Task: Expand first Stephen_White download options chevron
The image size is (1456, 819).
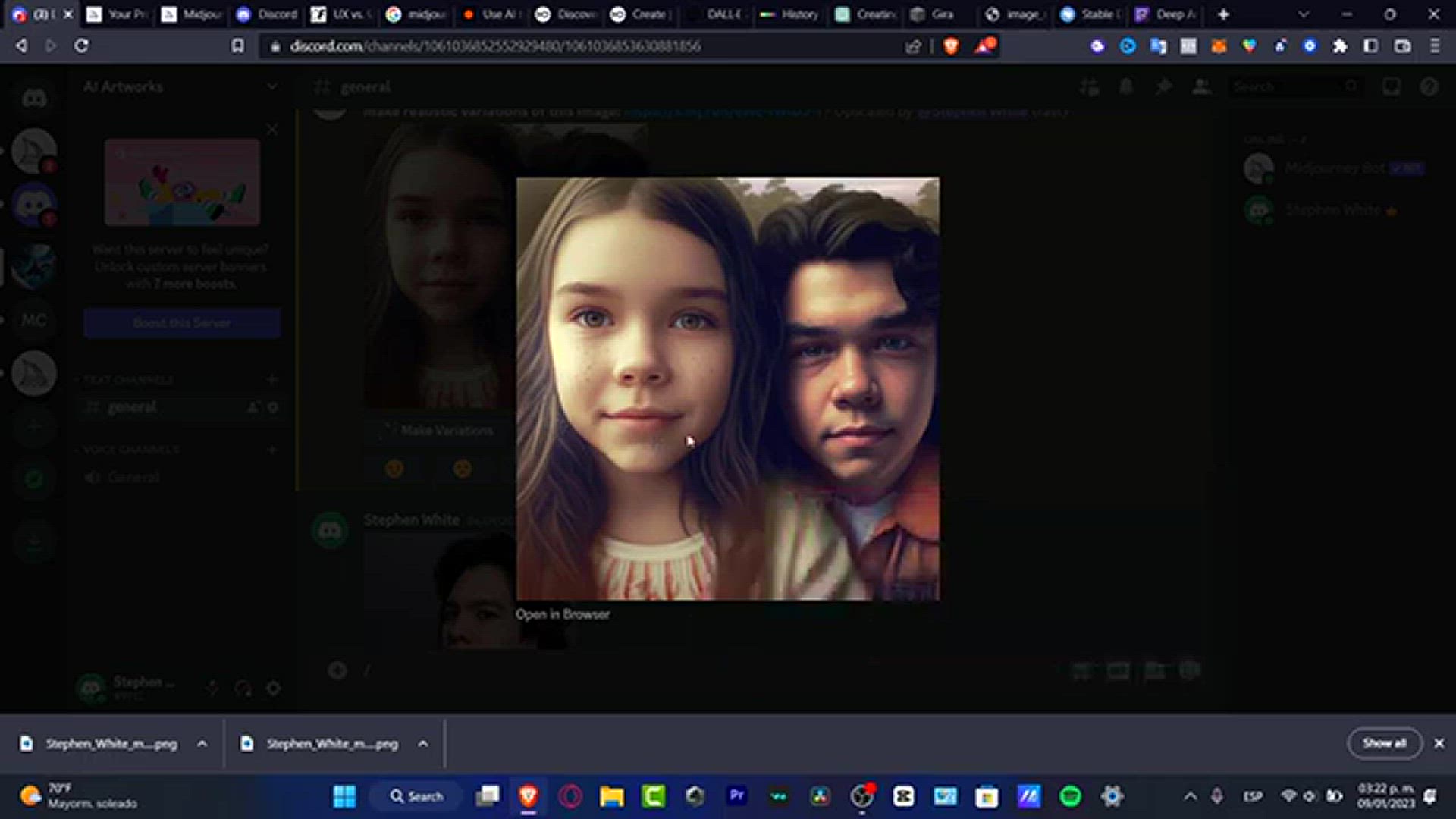Action: click(202, 744)
